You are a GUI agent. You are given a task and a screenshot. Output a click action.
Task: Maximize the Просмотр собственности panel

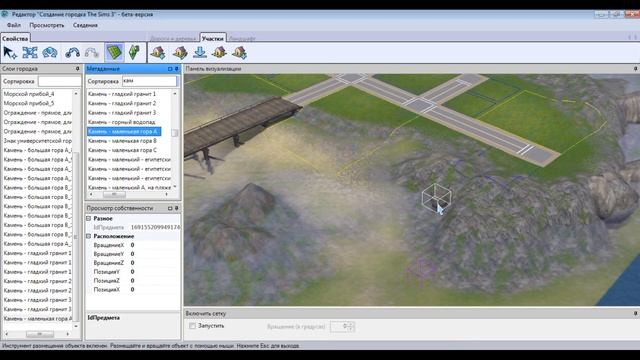click(170, 208)
